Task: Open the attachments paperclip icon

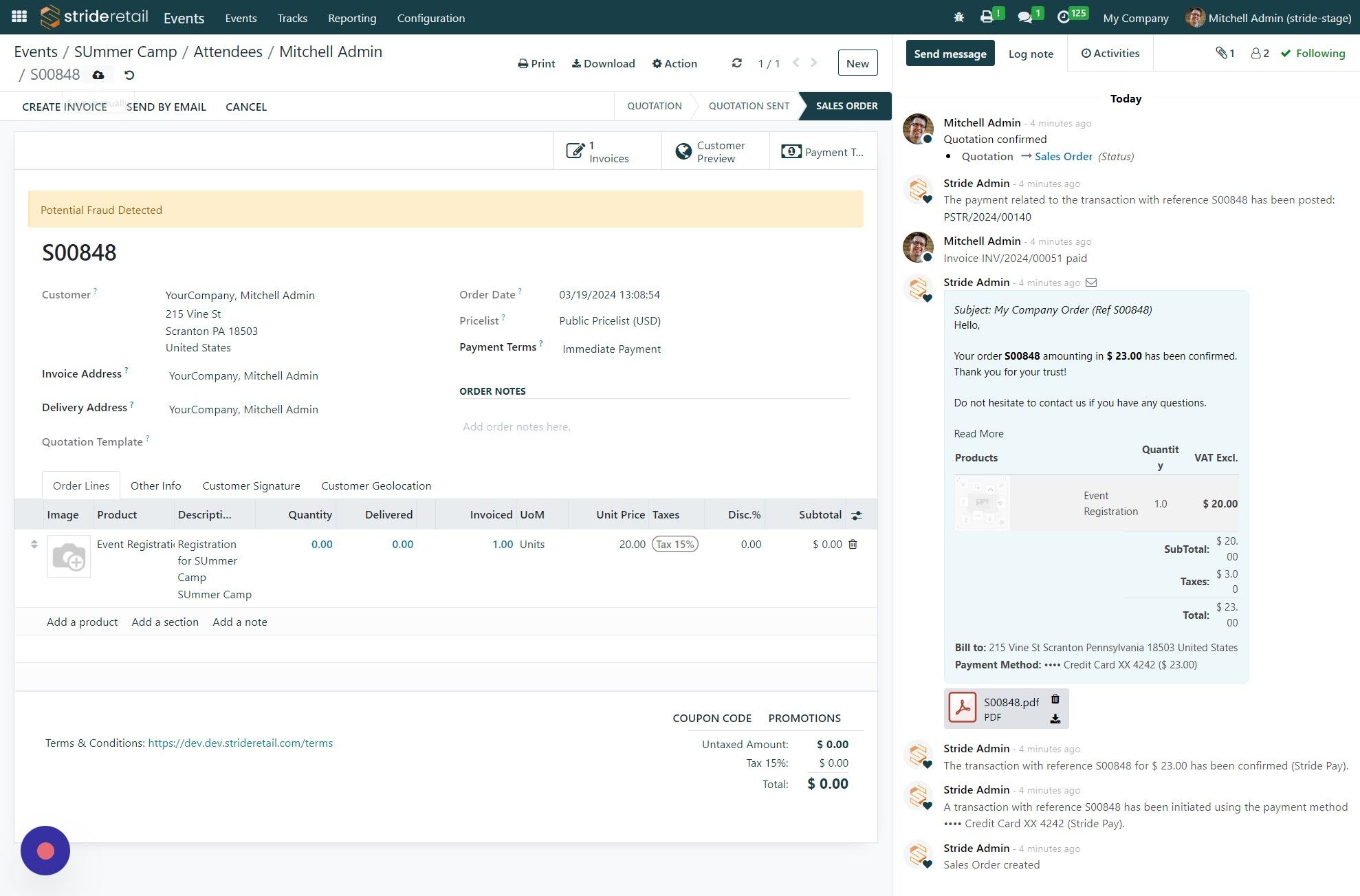Action: pyautogui.click(x=1224, y=53)
